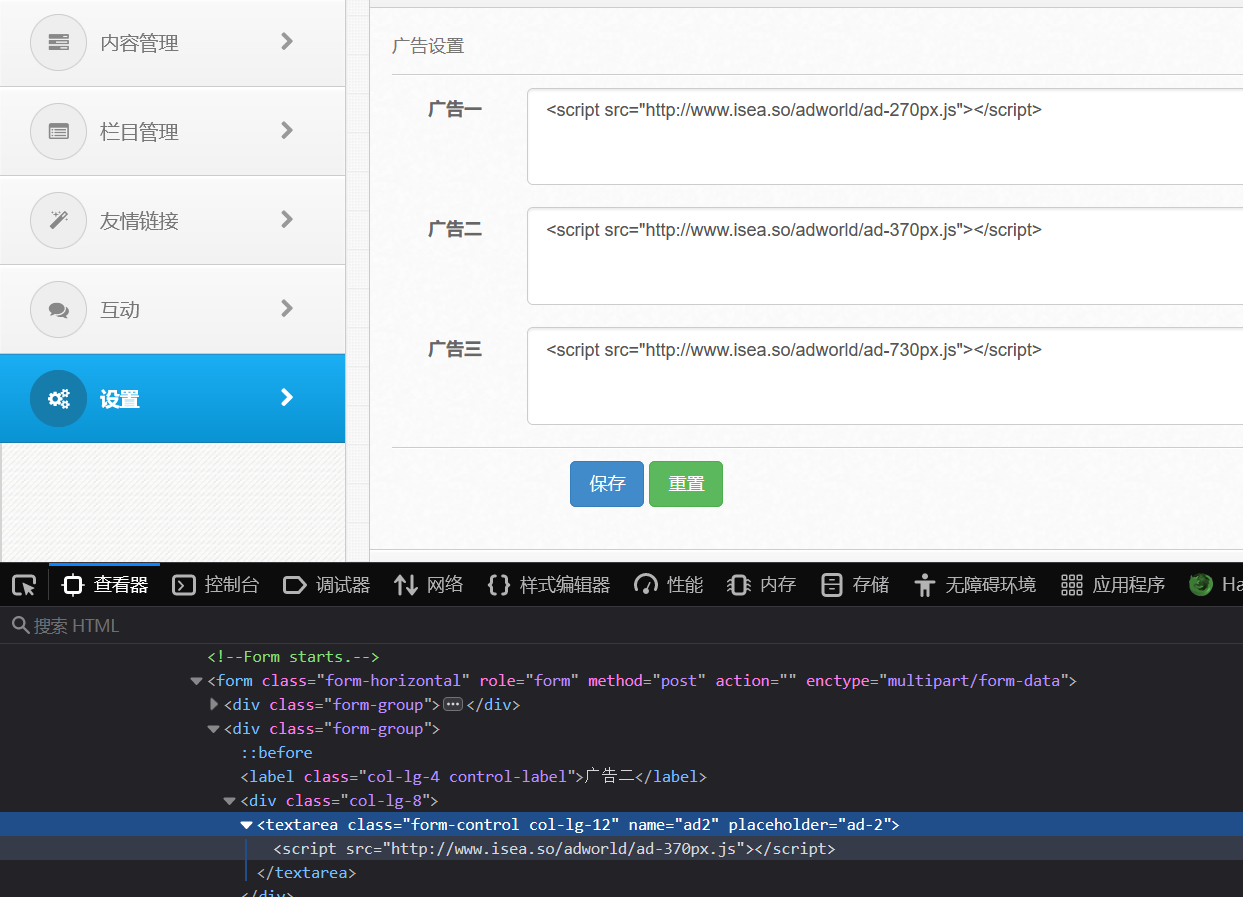
Task: Collapse the col-lg-8 div twisty
Action: point(230,801)
